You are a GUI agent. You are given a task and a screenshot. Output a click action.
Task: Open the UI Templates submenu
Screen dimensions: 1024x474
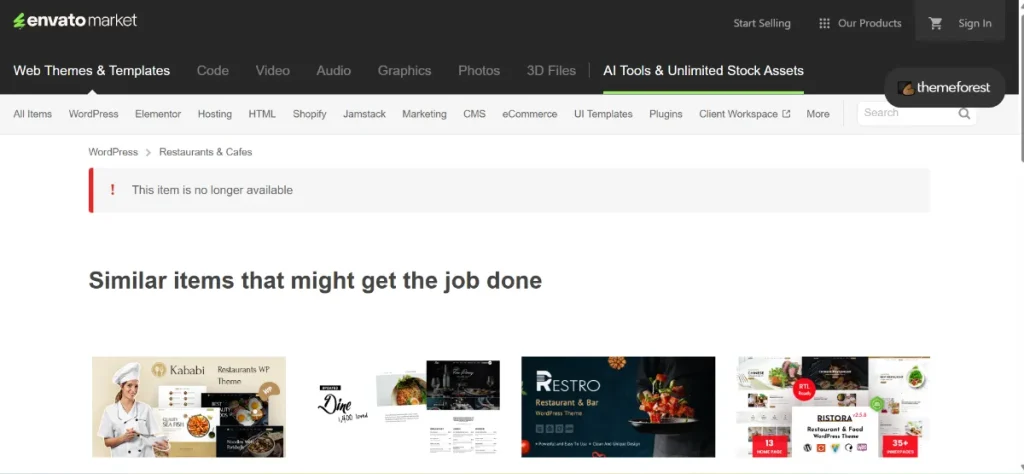(603, 114)
